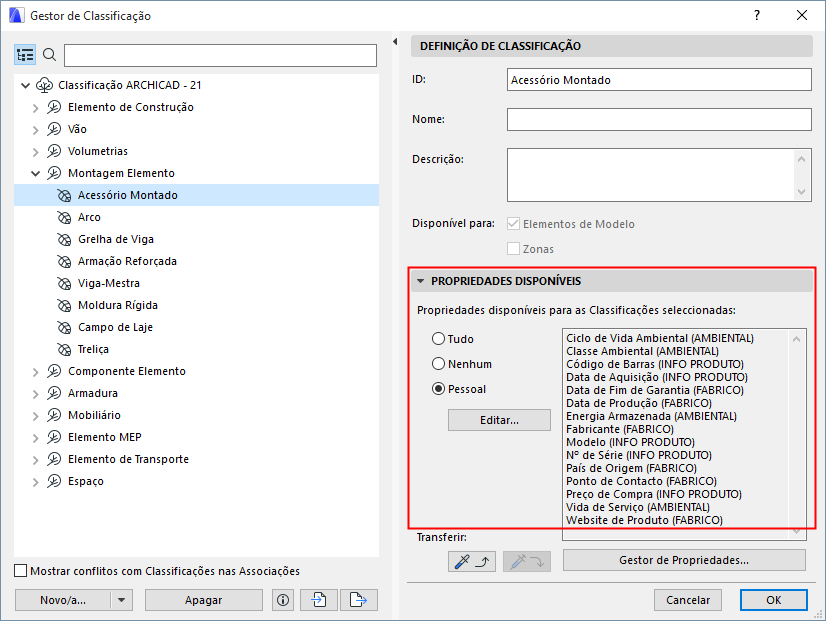Click the syringe inject properties button
826x621 pixels.
tap(527, 561)
